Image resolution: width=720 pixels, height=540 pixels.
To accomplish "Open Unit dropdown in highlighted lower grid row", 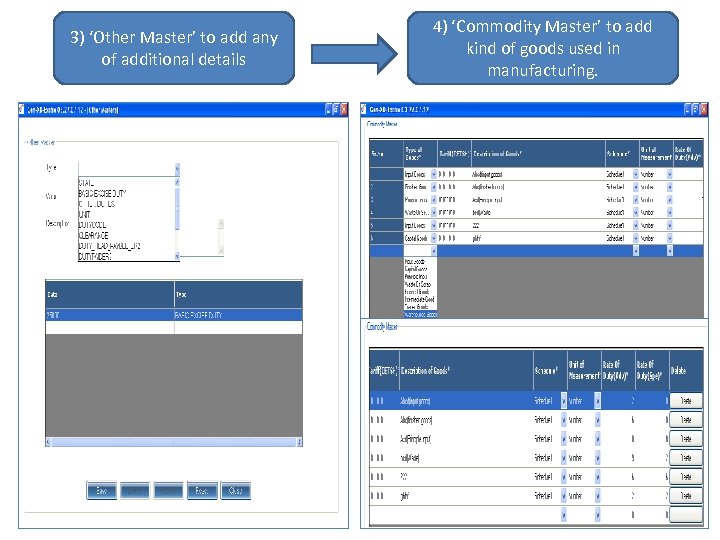I will [x=597, y=401].
